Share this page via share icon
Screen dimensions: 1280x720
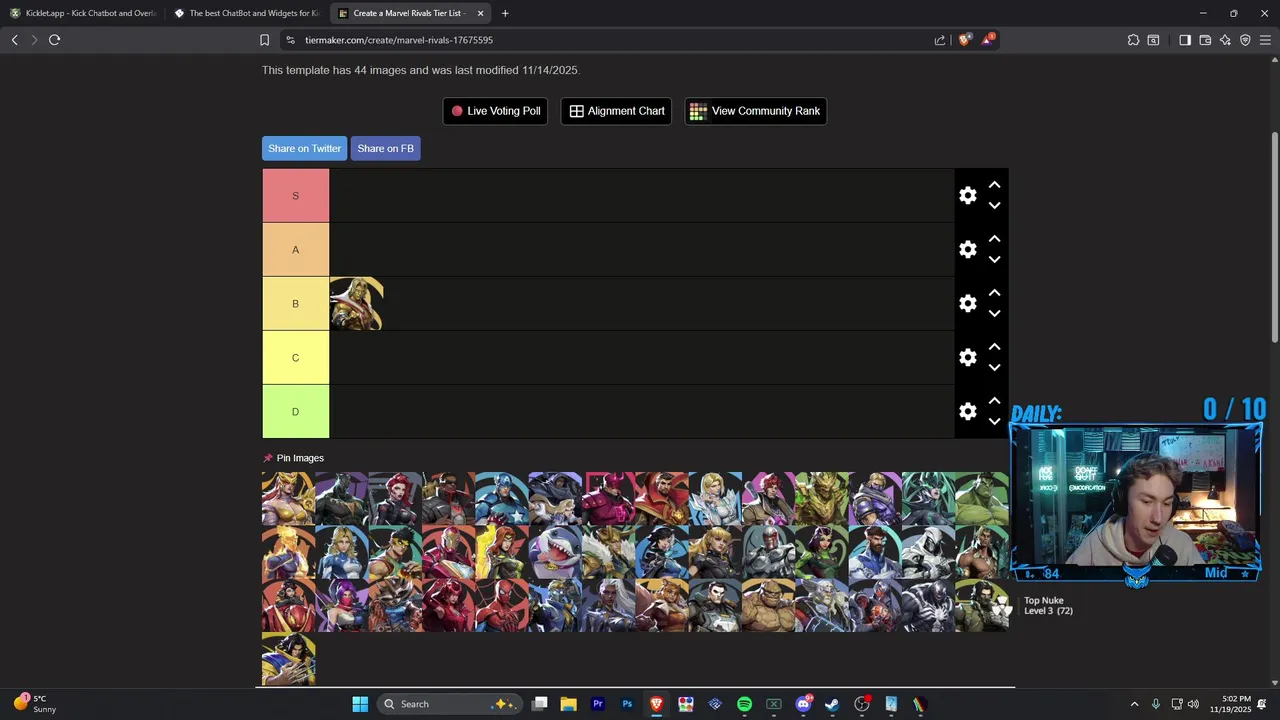[x=940, y=40]
